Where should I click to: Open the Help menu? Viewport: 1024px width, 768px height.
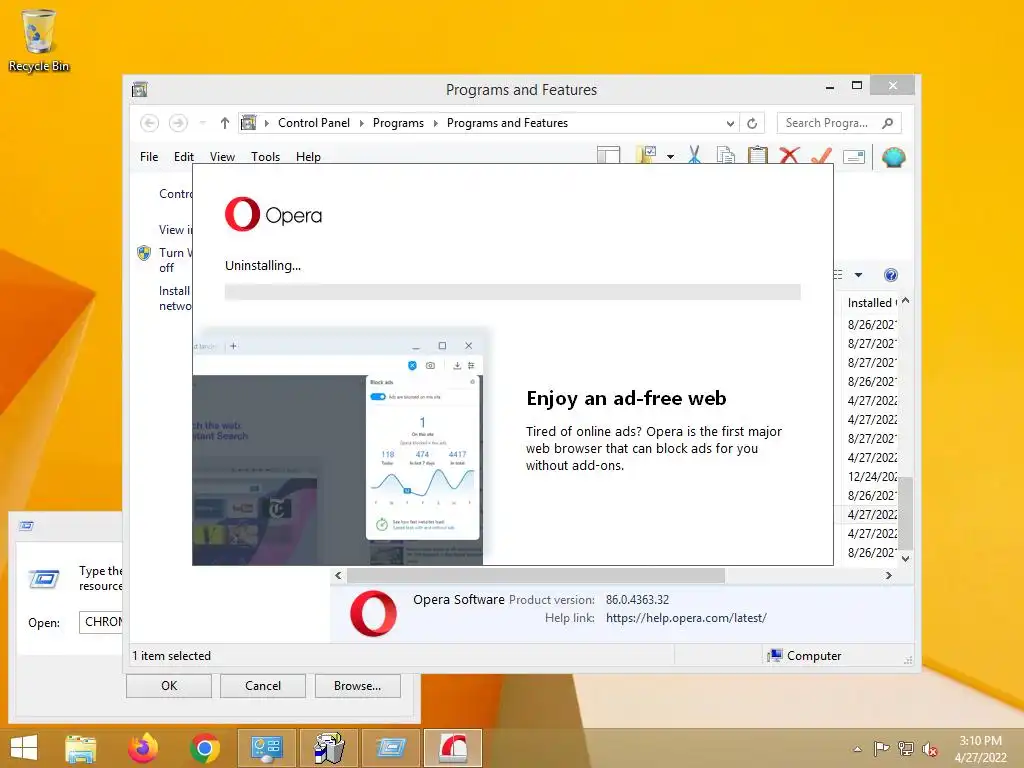tap(308, 157)
